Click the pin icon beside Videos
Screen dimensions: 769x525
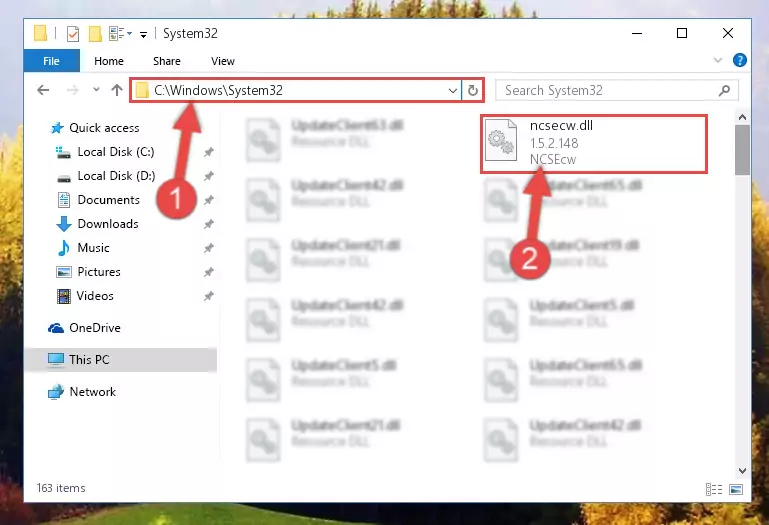coord(209,296)
